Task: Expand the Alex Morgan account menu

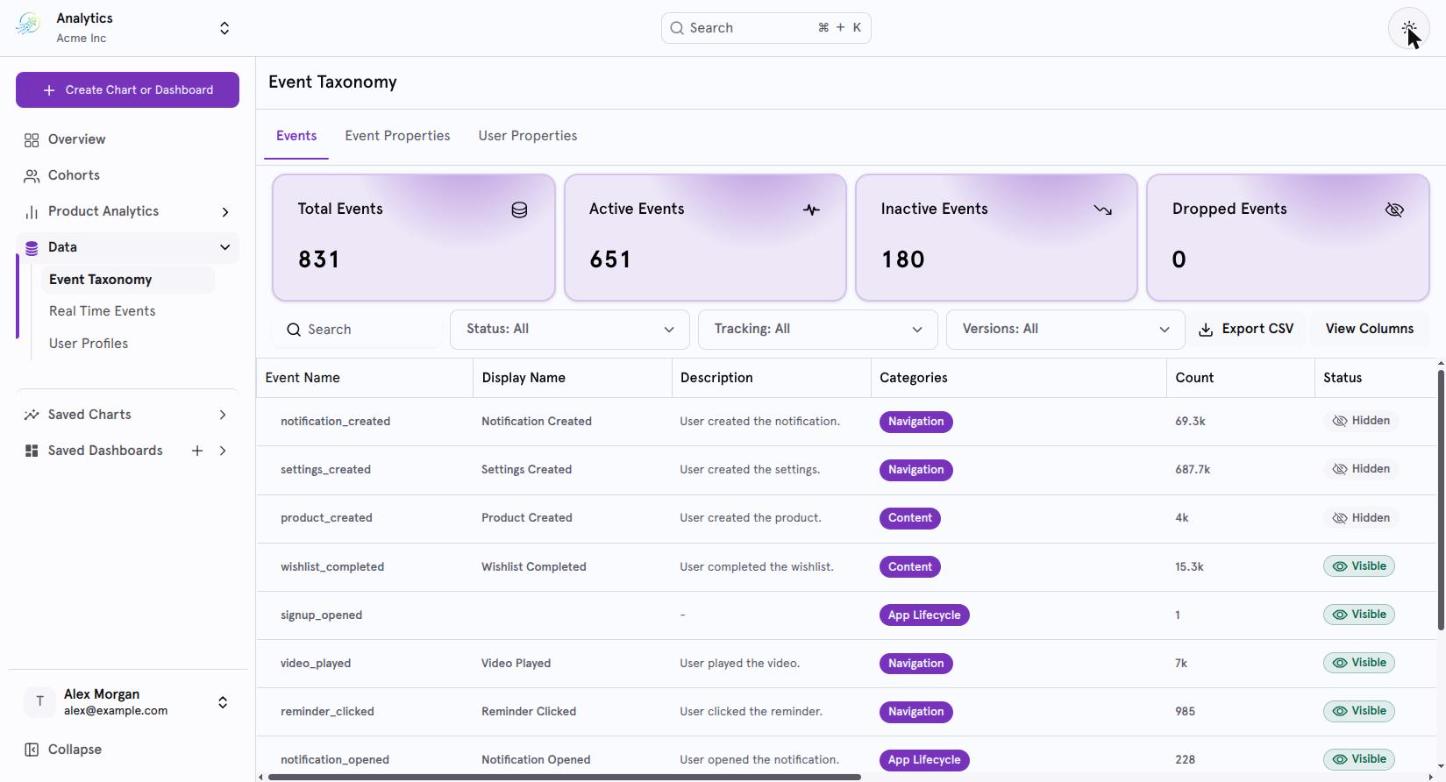Action: tap(127, 702)
